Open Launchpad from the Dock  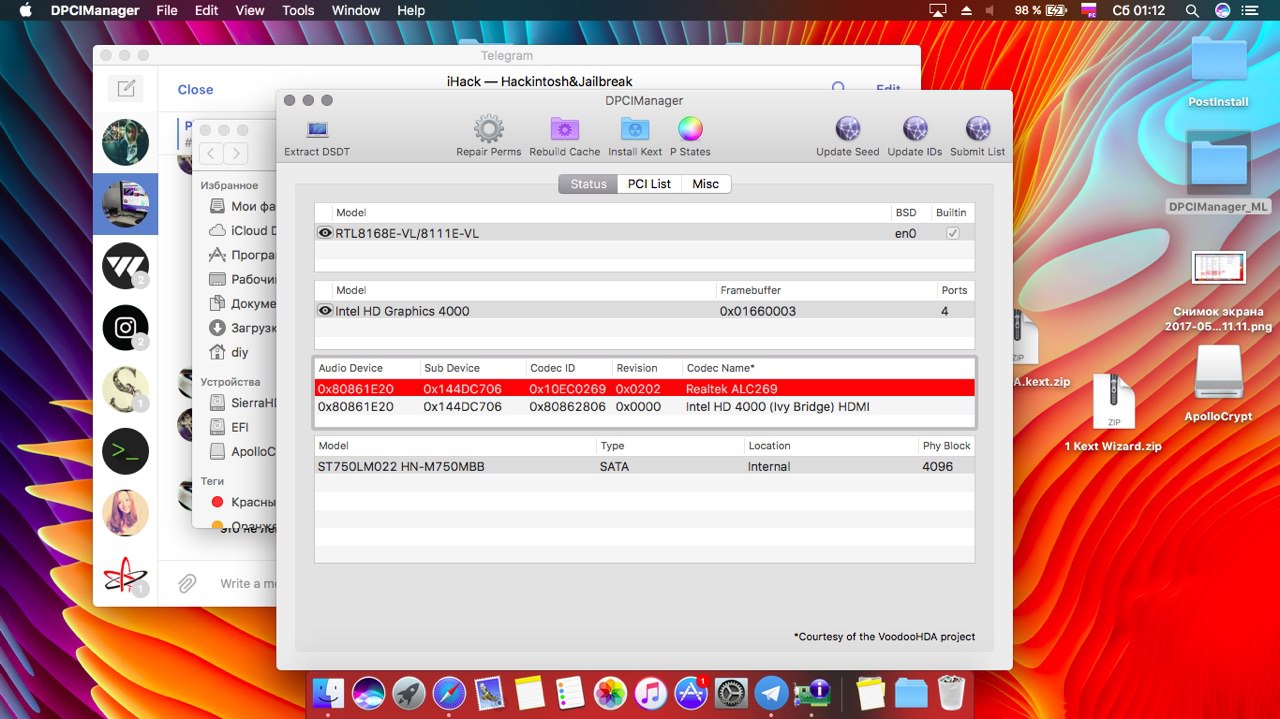point(409,693)
